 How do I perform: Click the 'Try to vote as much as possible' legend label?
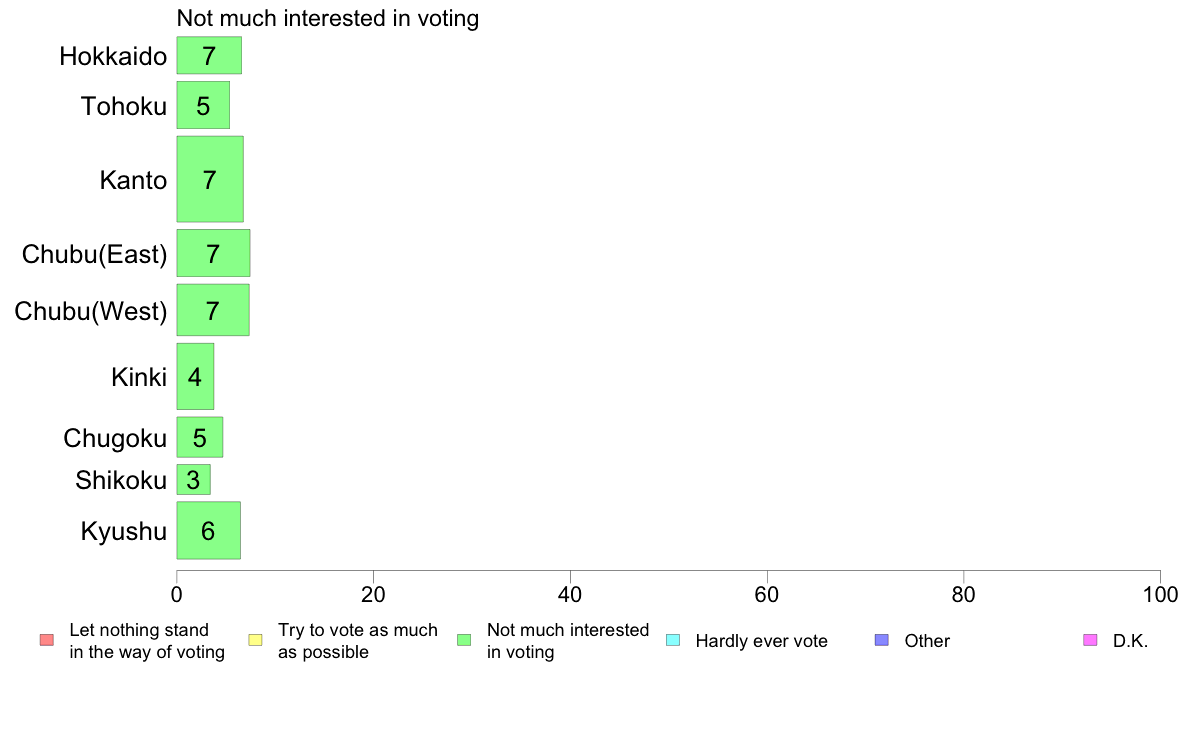pyautogui.click(x=357, y=641)
